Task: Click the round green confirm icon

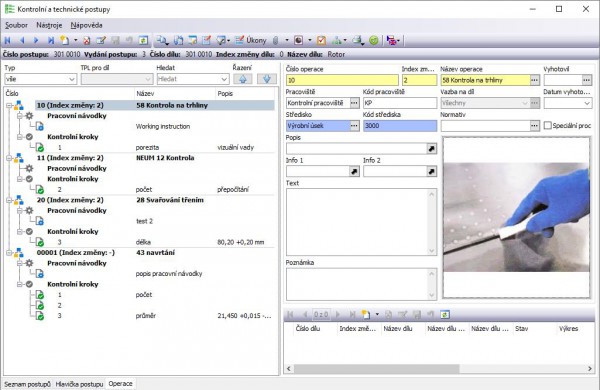Action: click(x=374, y=40)
